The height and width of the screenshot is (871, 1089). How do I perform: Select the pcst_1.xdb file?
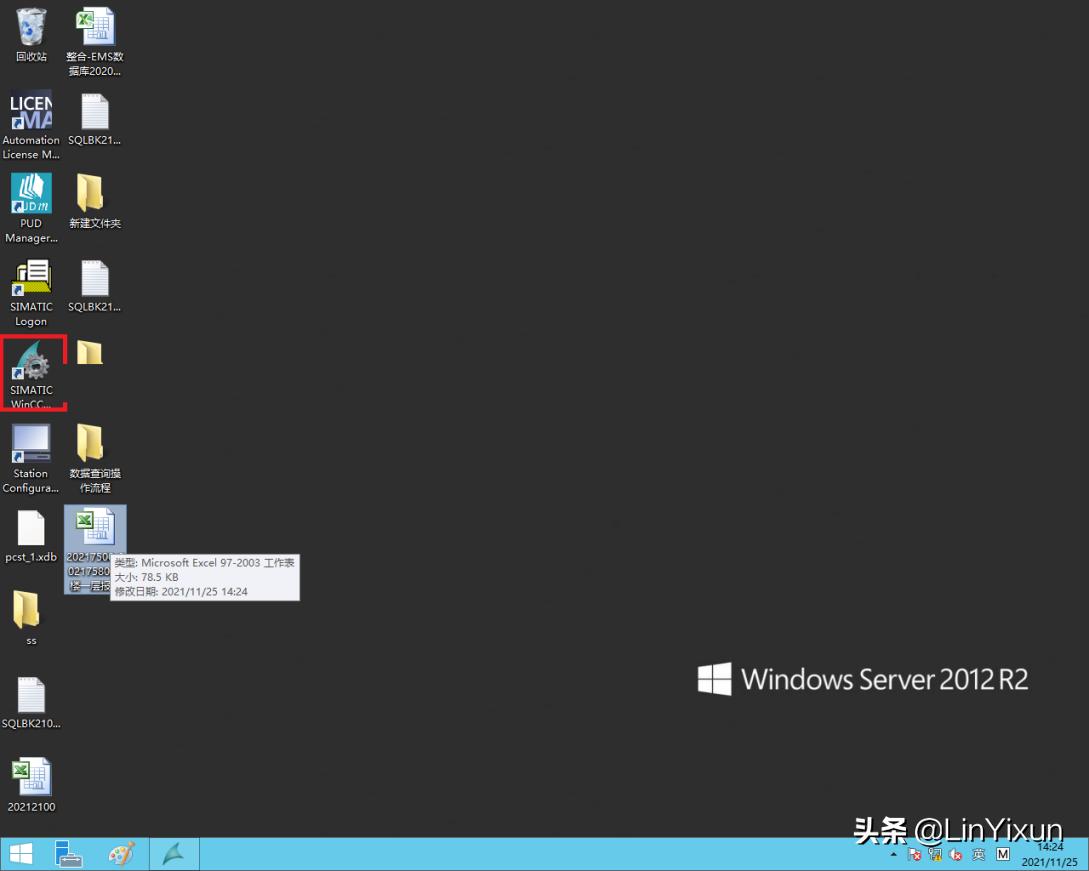click(31, 536)
